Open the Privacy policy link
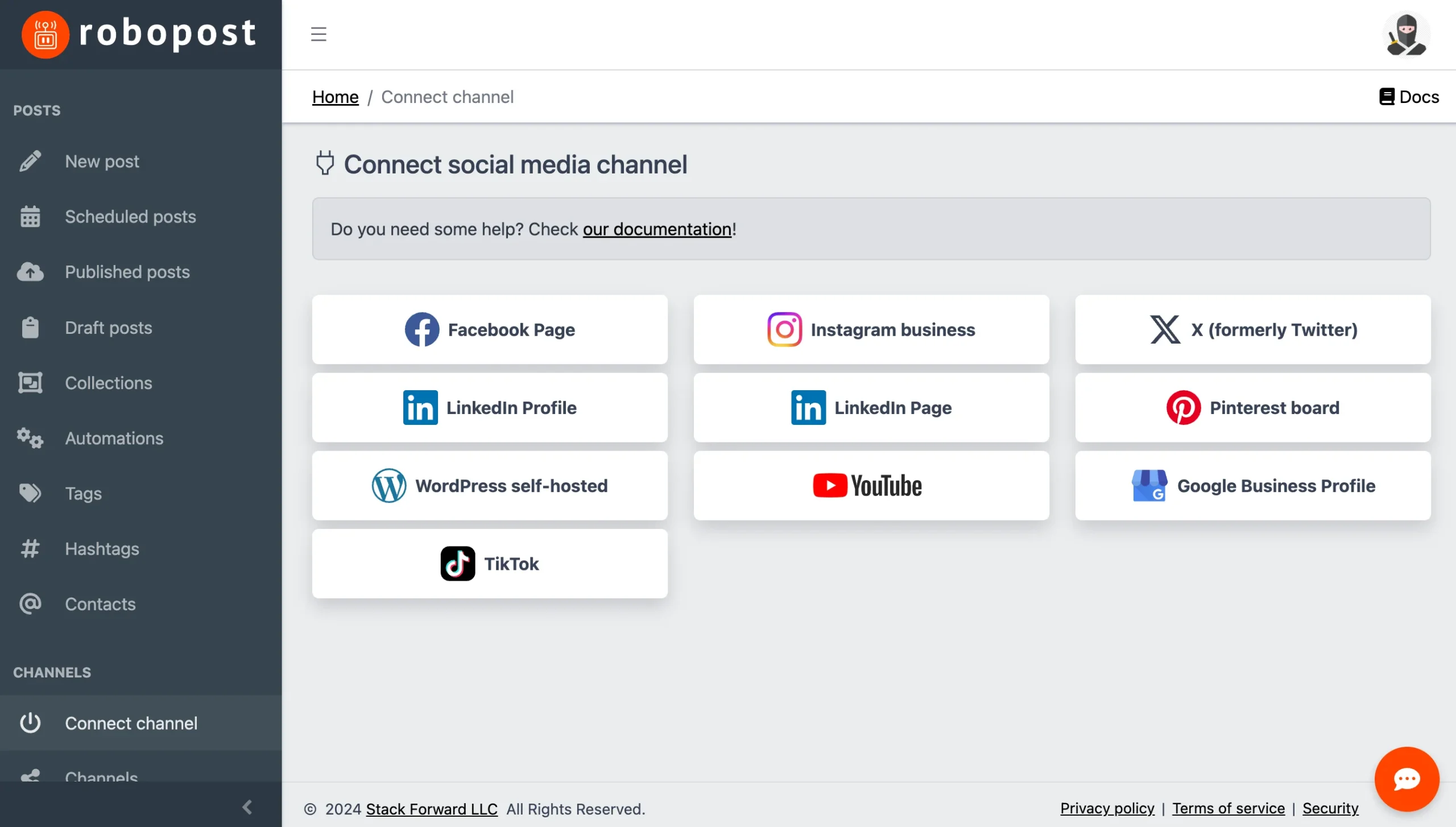Image resolution: width=1456 pixels, height=827 pixels. click(1107, 808)
